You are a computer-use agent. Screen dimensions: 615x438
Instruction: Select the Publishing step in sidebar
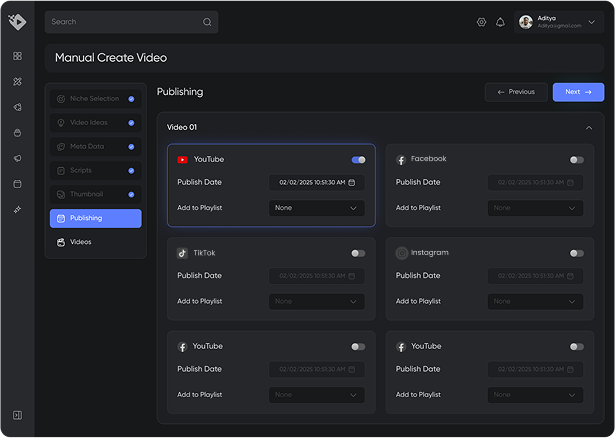[x=96, y=218]
